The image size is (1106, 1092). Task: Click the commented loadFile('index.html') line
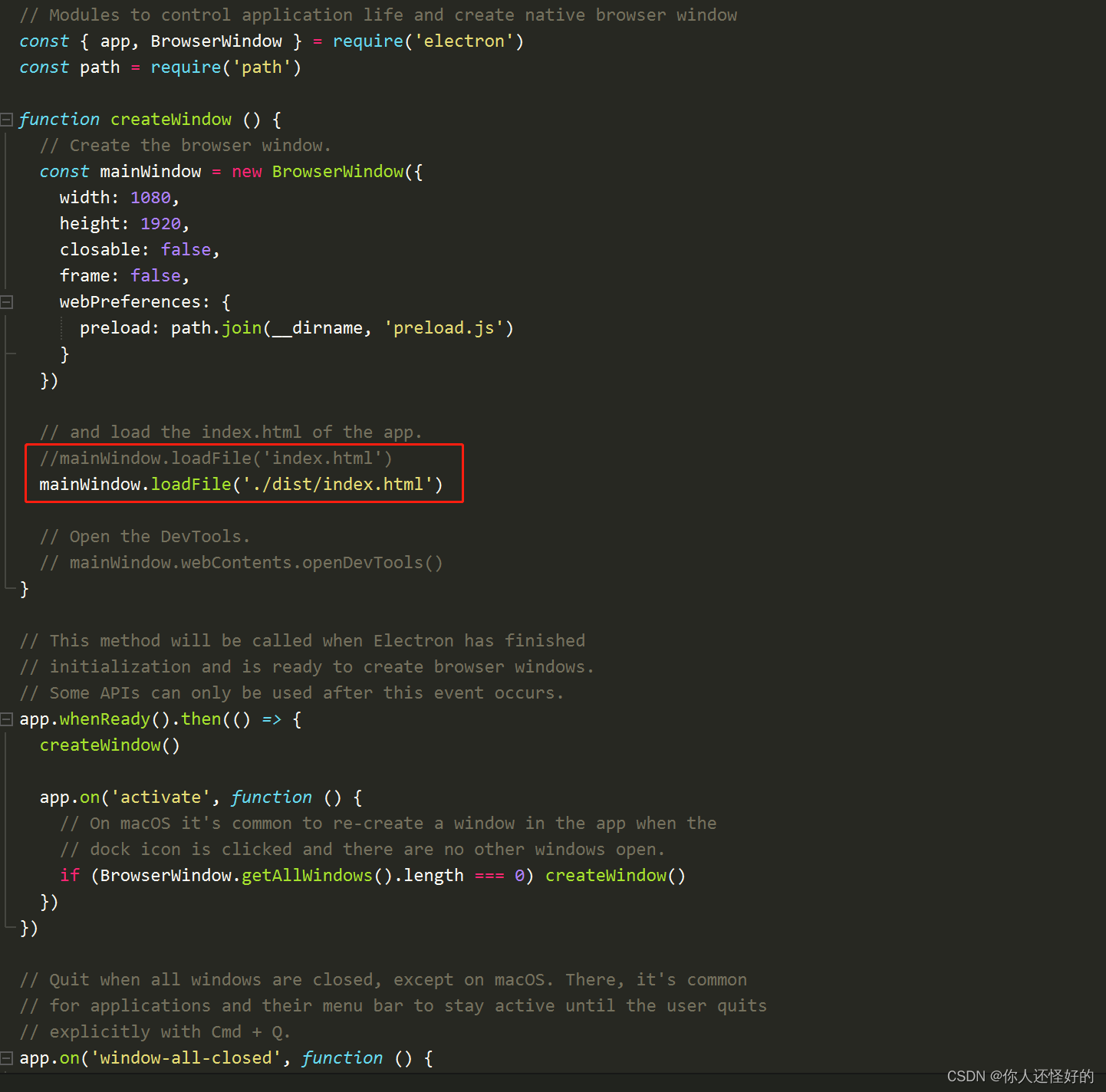coord(216,459)
